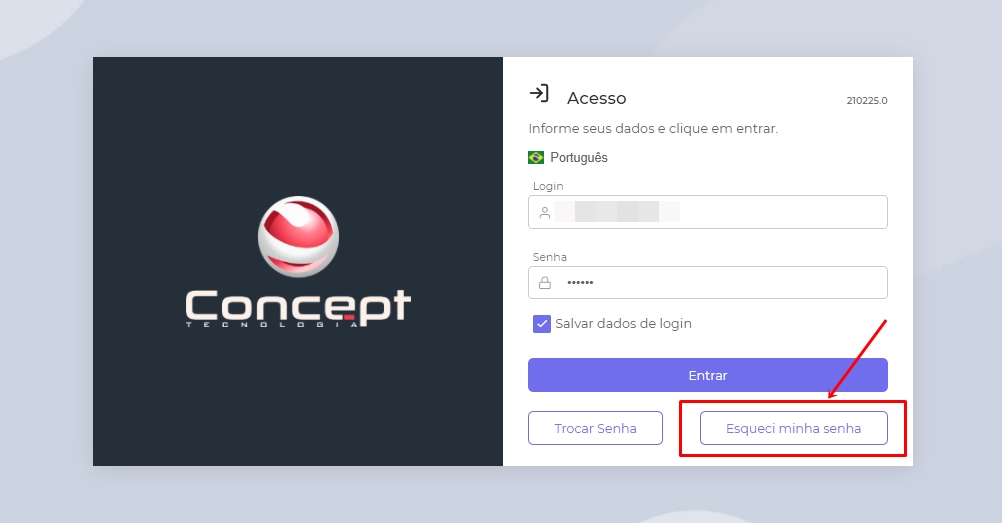Click the Concept wordmark text
The height and width of the screenshot is (523, 1002).
pyautogui.click(x=298, y=306)
